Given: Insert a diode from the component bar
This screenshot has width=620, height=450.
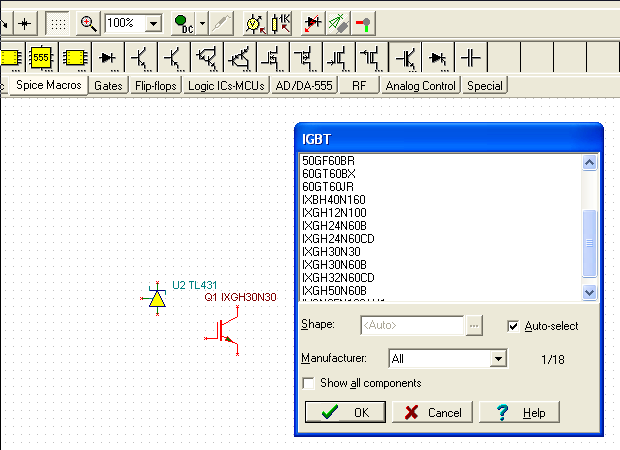Looking at the screenshot, I should click(x=108, y=58).
